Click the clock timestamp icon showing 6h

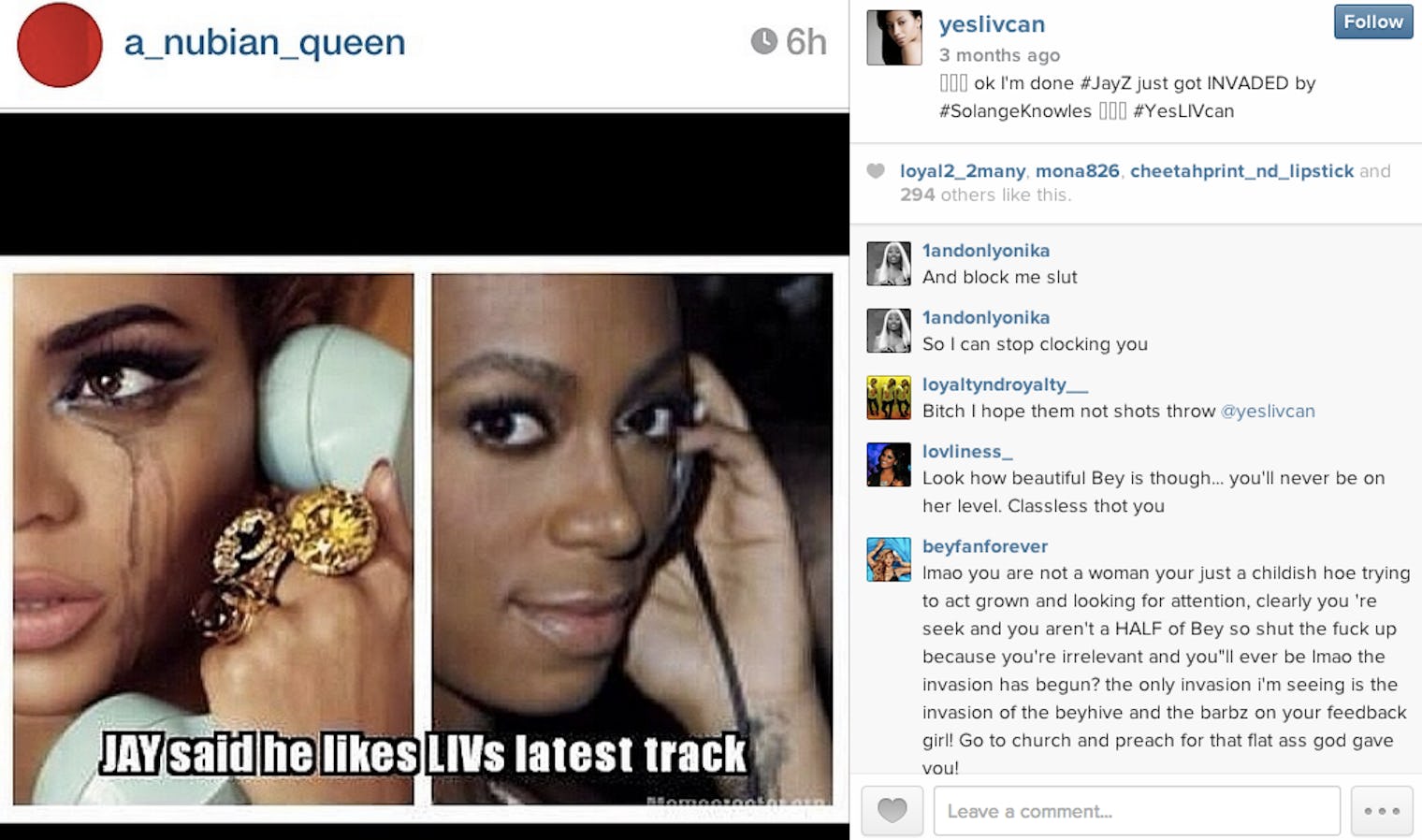click(764, 41)
